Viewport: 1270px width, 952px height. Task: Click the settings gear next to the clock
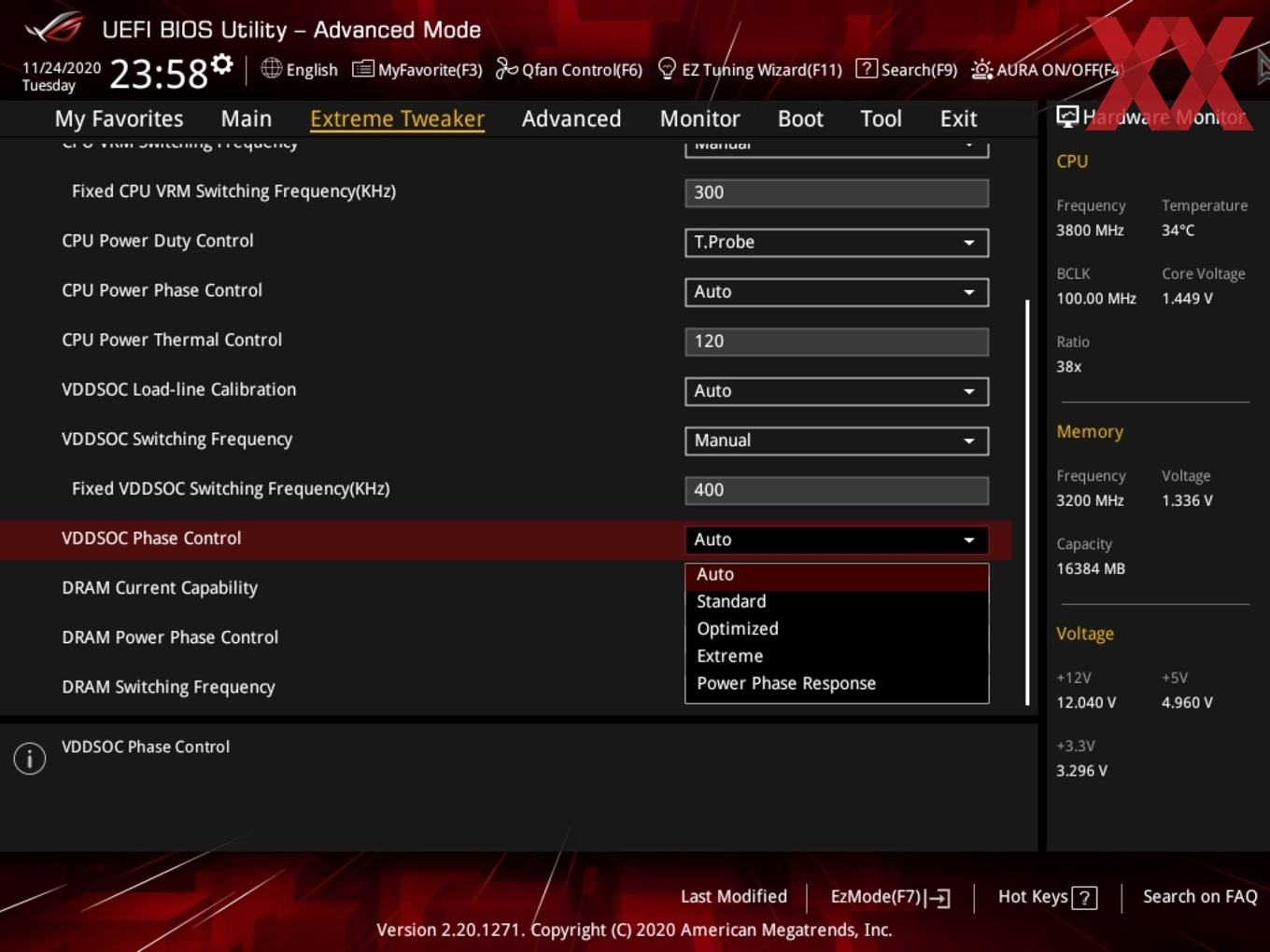tap(221, 64)
